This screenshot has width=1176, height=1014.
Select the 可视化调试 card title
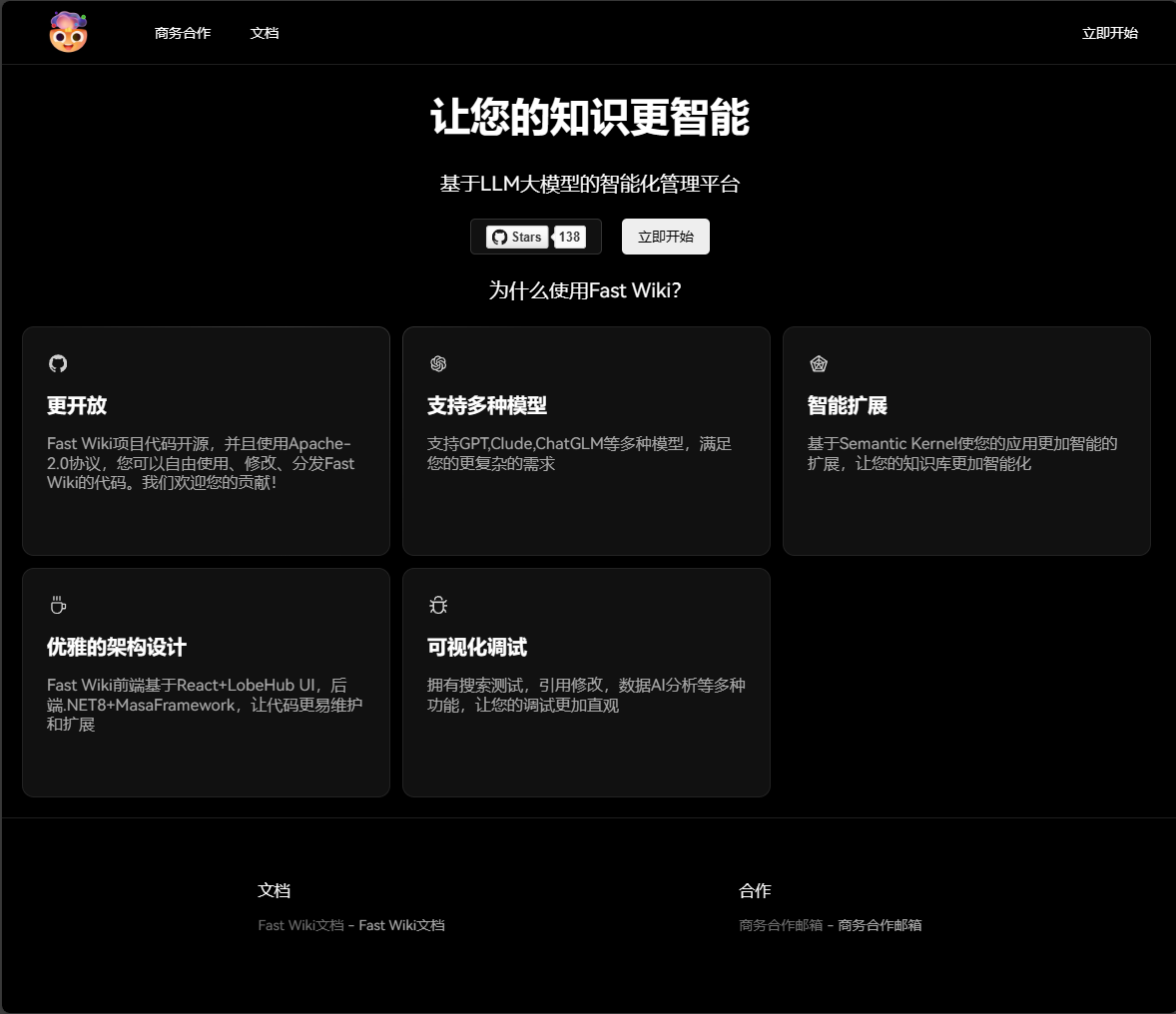click(477, 648)
